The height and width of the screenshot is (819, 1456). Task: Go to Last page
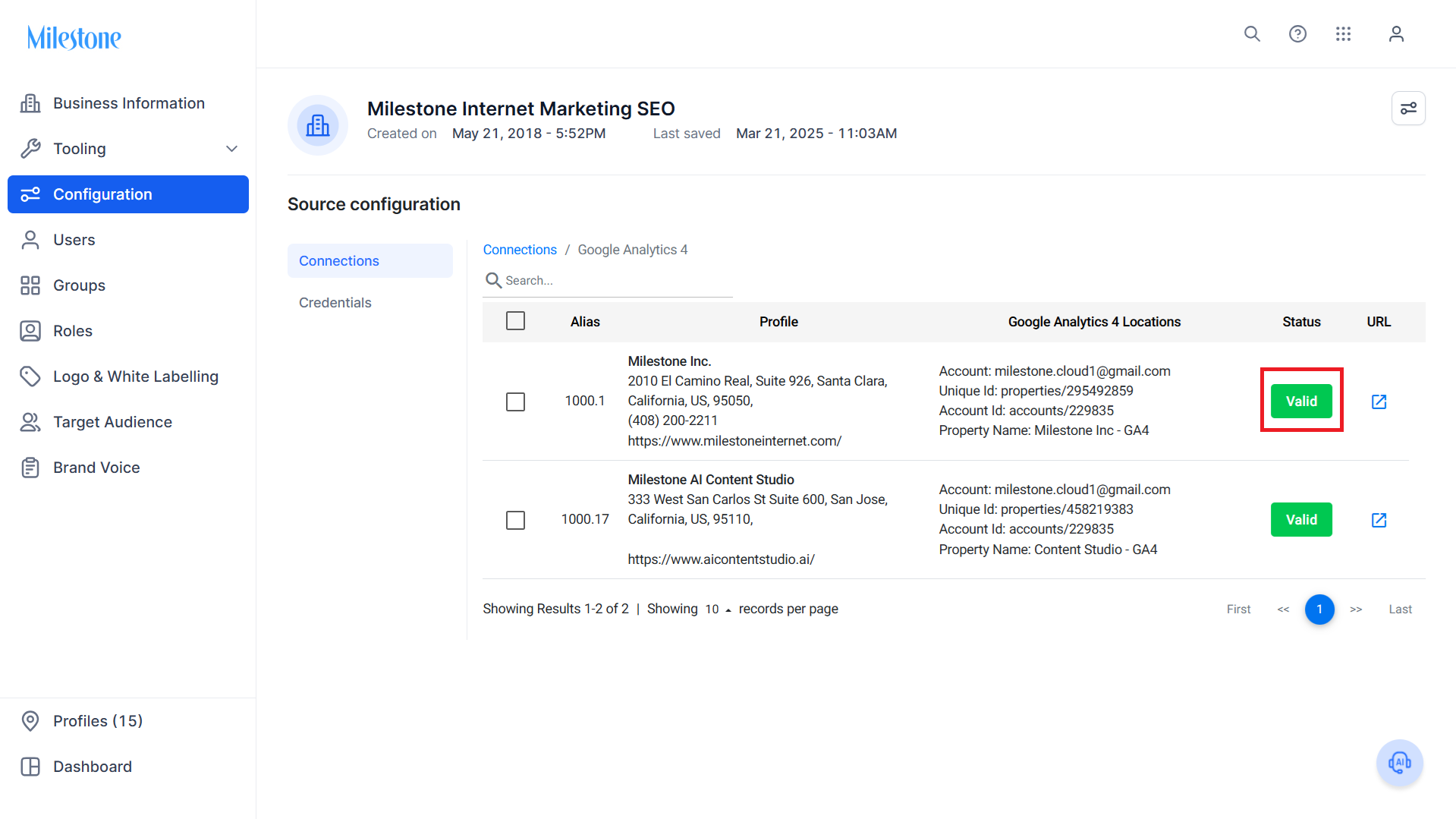click(x=1400, y=610)
